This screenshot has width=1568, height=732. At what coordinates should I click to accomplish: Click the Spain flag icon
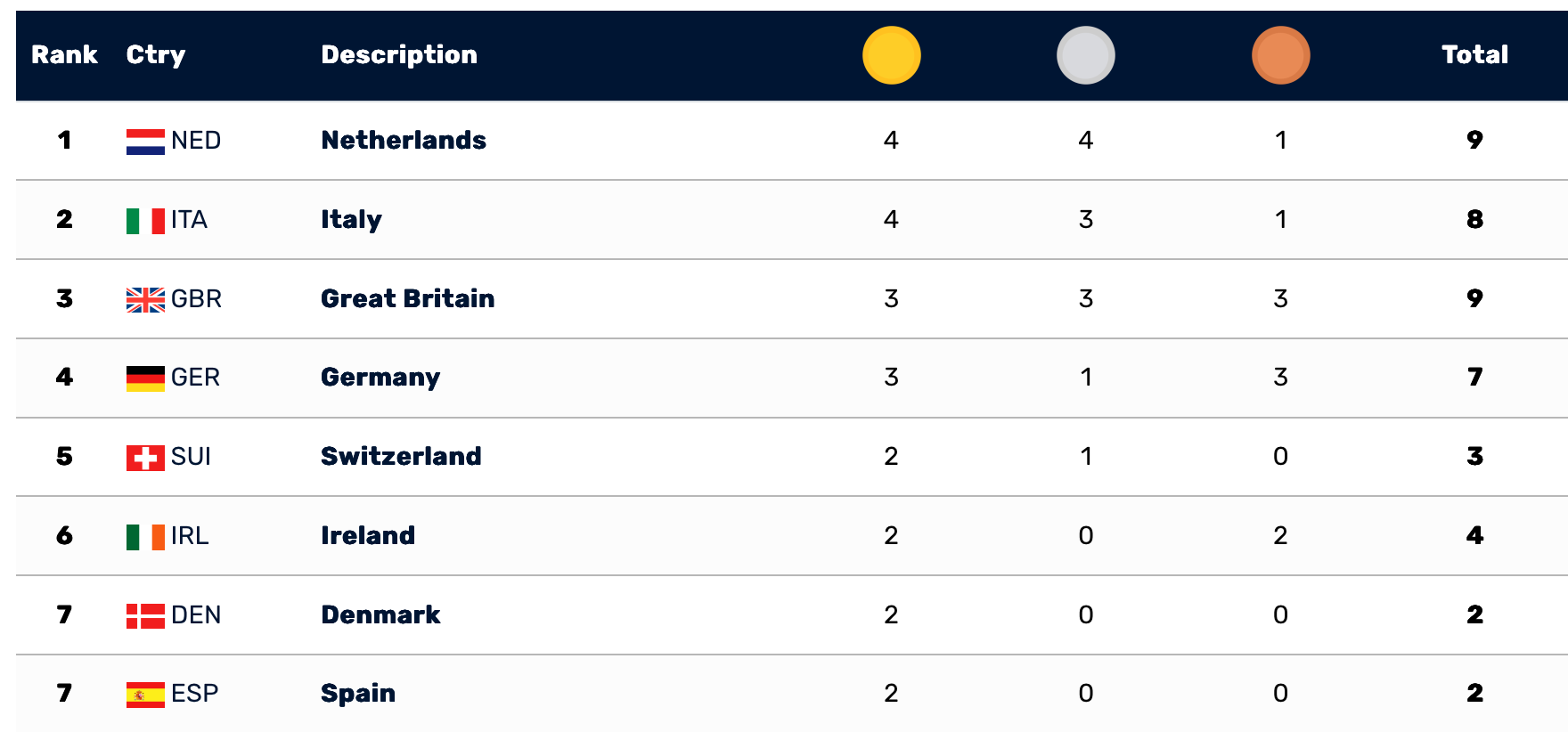[x=145, y=695]
